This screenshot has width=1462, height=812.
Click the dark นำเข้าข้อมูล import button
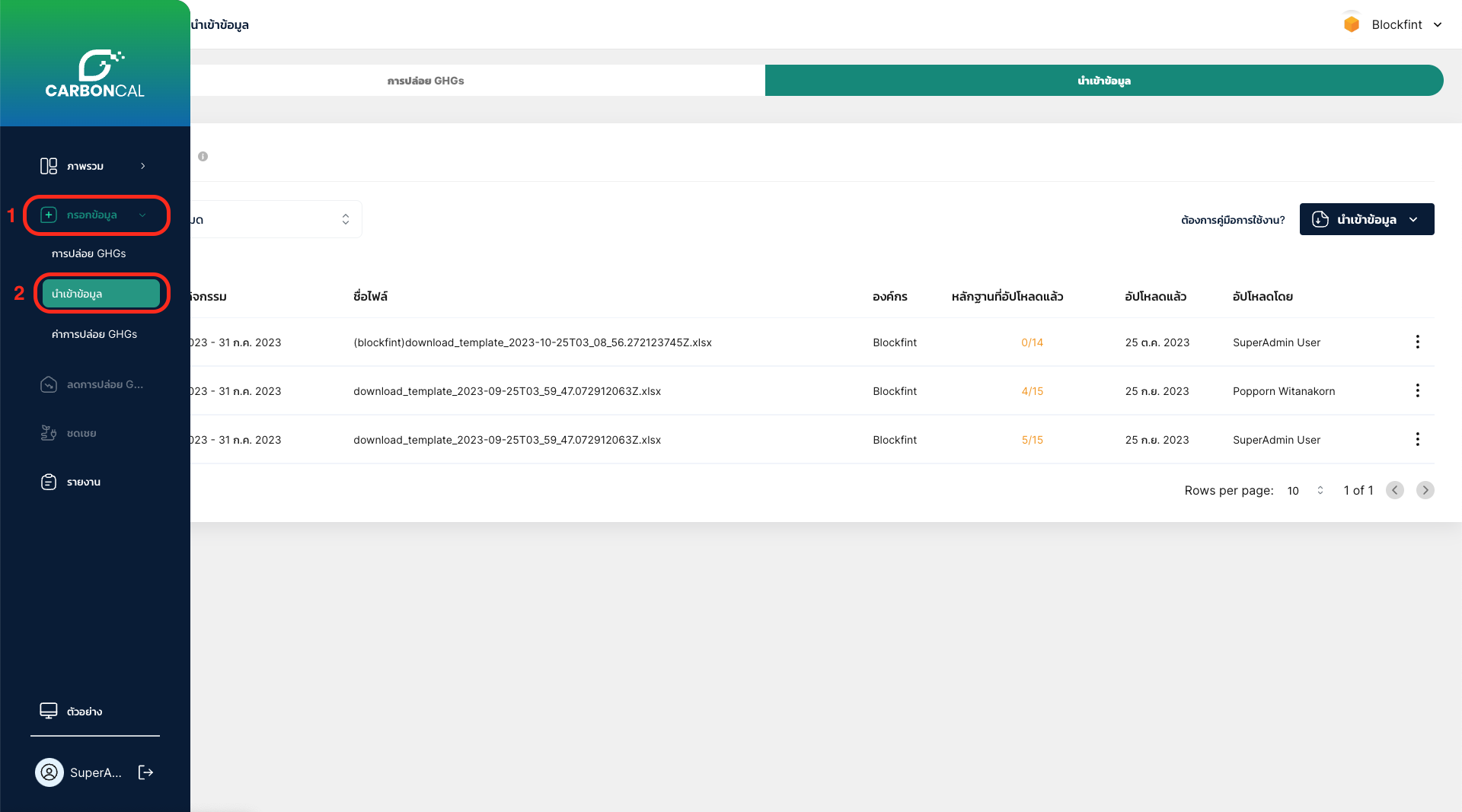click(x=1366, y=219)
